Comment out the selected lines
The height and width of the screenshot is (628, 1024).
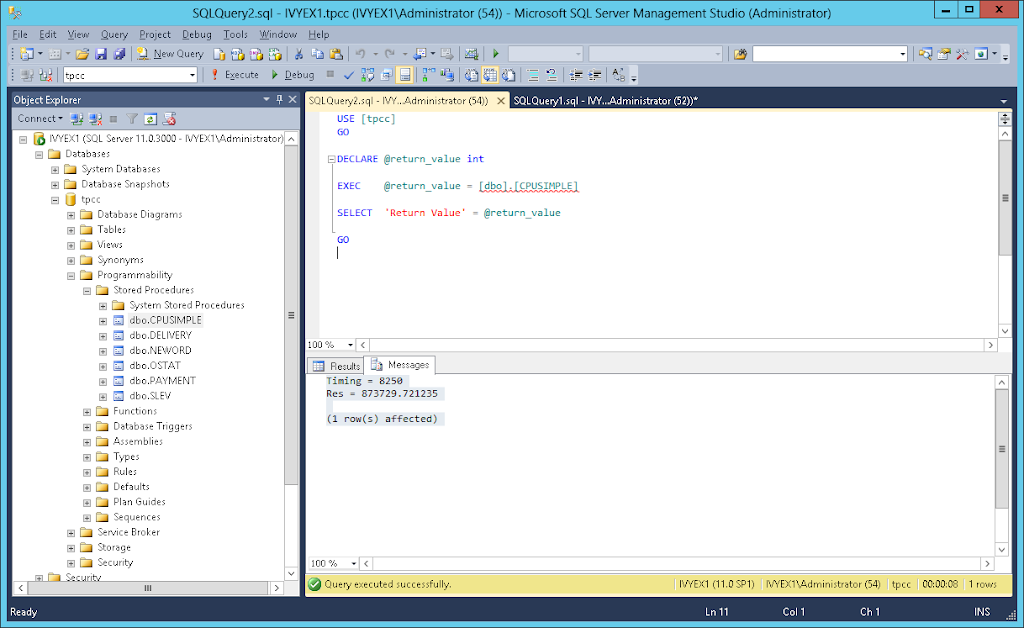click(x=533, y=75)
